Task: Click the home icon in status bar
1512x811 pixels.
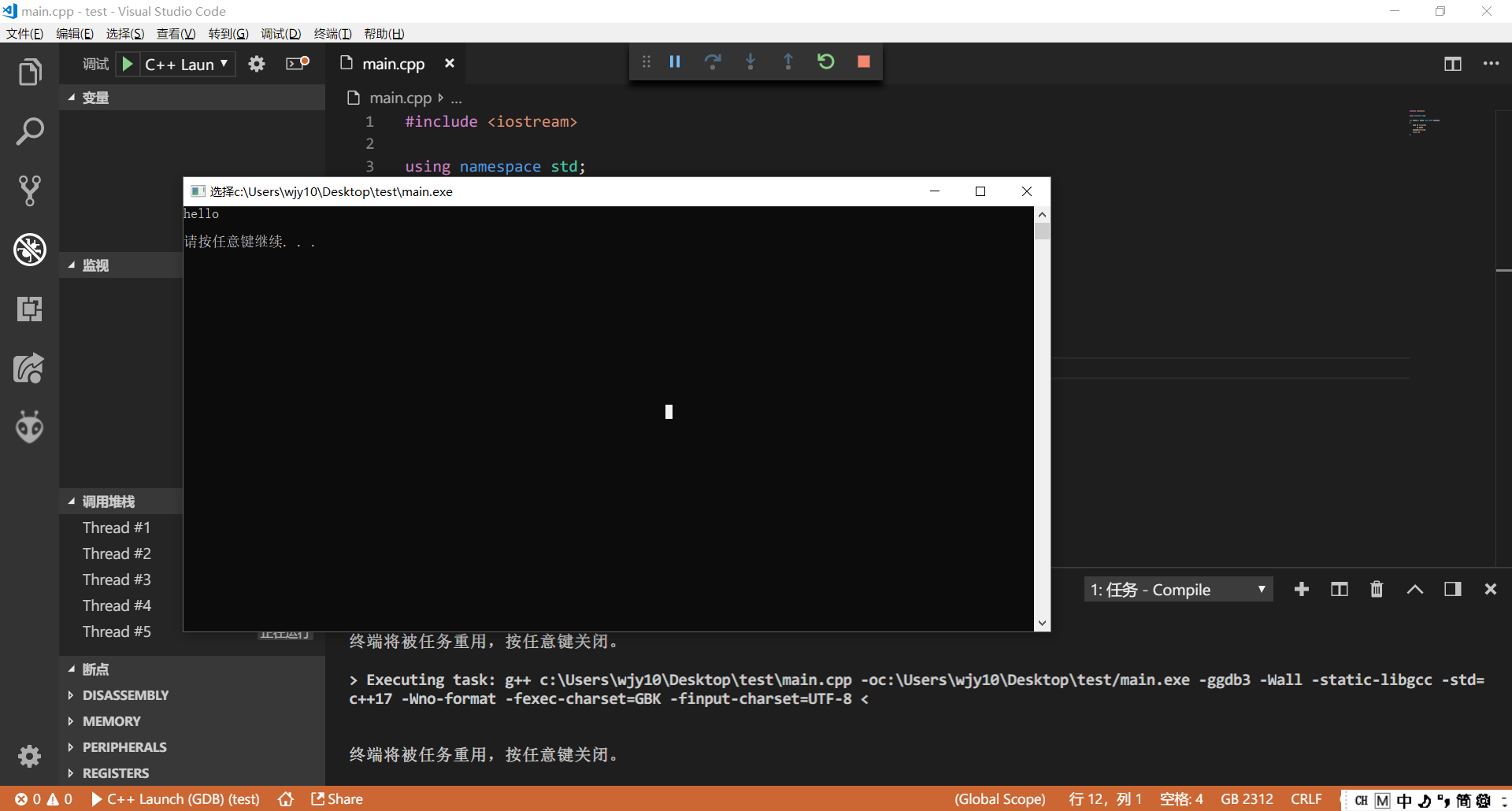Action: [x=286, y=799]
